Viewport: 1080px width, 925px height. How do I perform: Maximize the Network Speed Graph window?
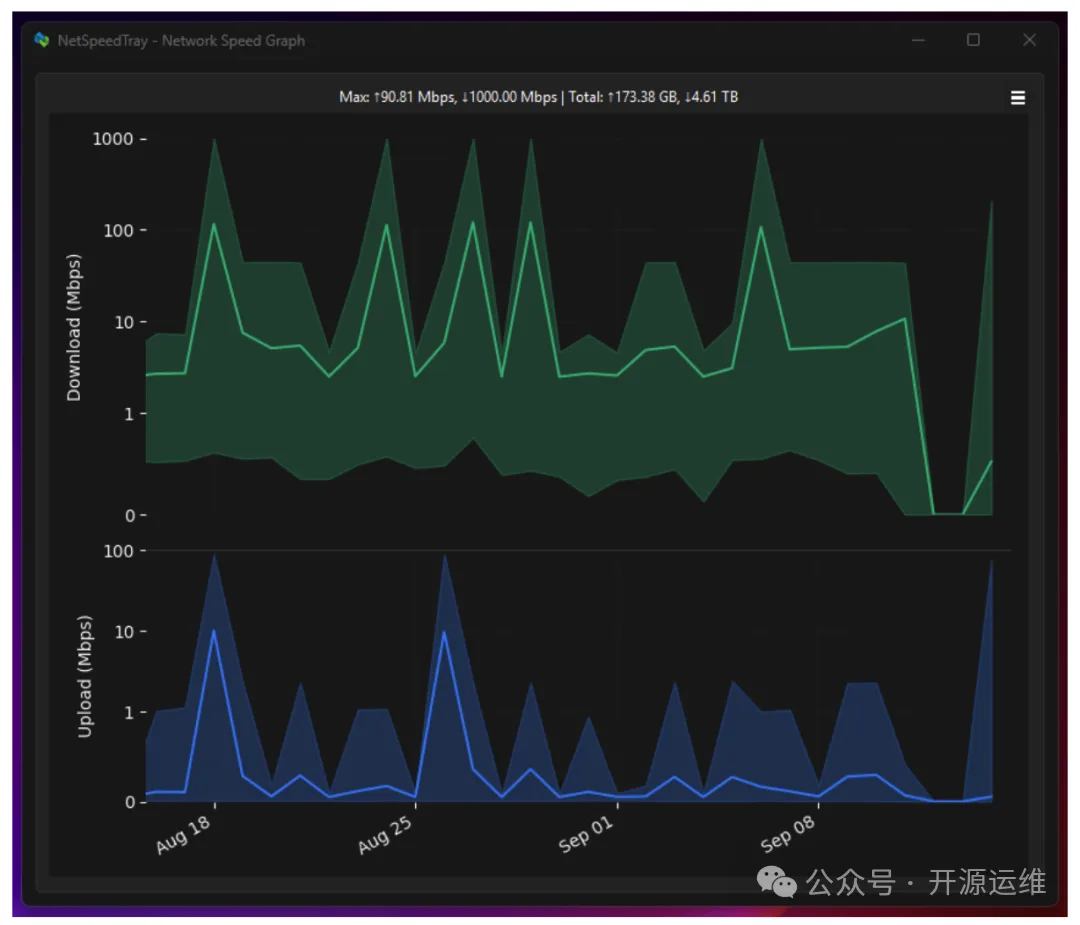click(x=973, y=40)
